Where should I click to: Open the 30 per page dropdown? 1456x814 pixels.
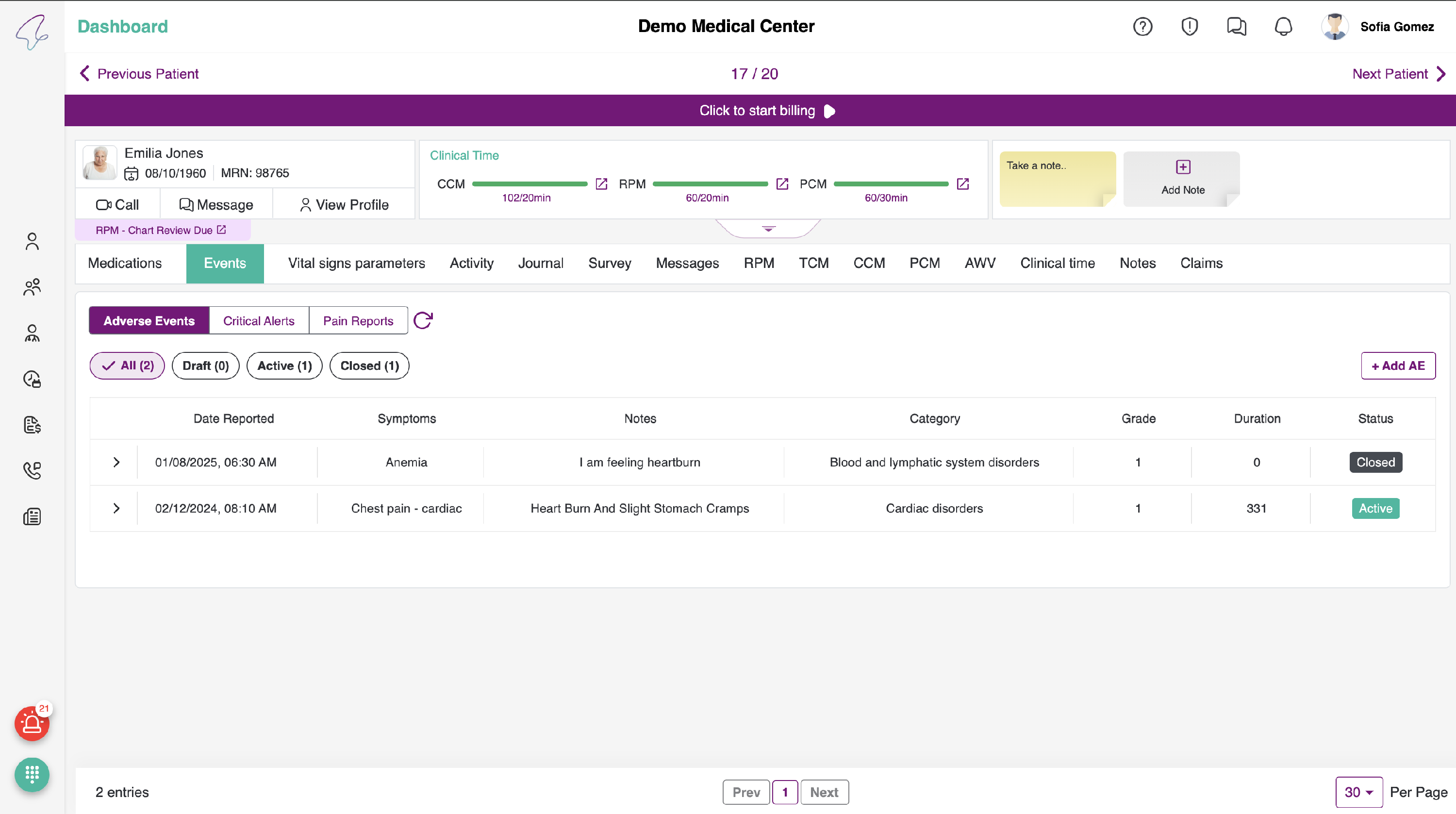[1359, 792]
